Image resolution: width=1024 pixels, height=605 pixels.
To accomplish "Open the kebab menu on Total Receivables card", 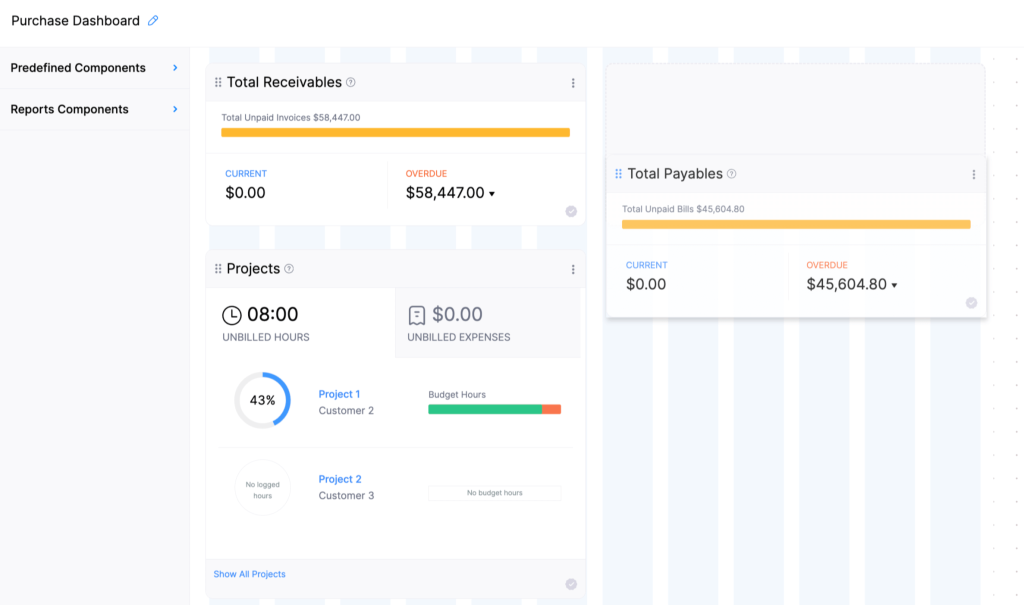I will click(x=573, y=82).
